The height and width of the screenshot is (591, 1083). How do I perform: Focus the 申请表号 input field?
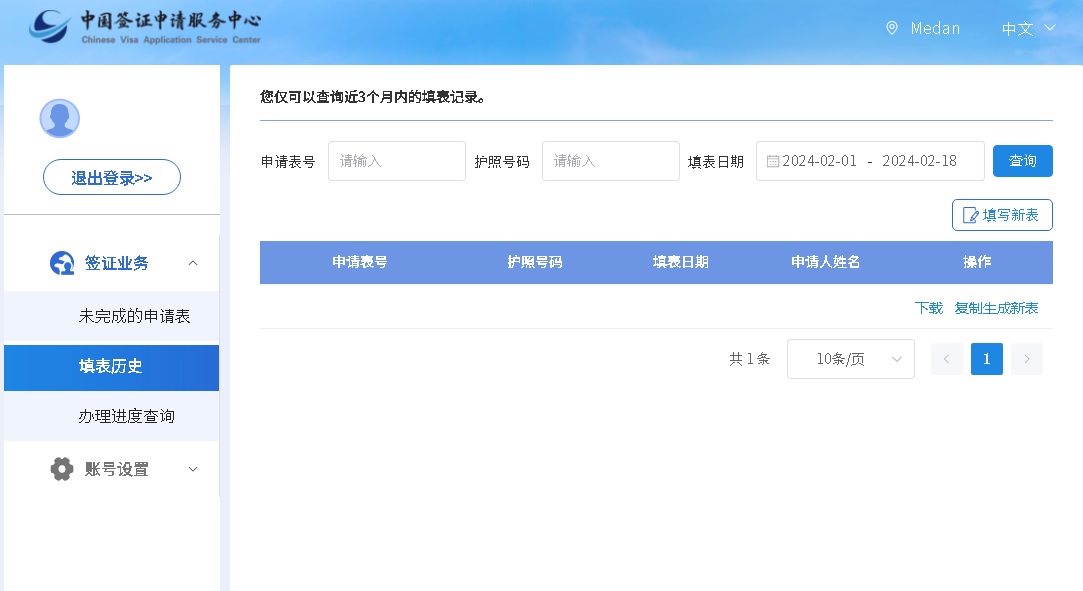(x=396, y=161)
